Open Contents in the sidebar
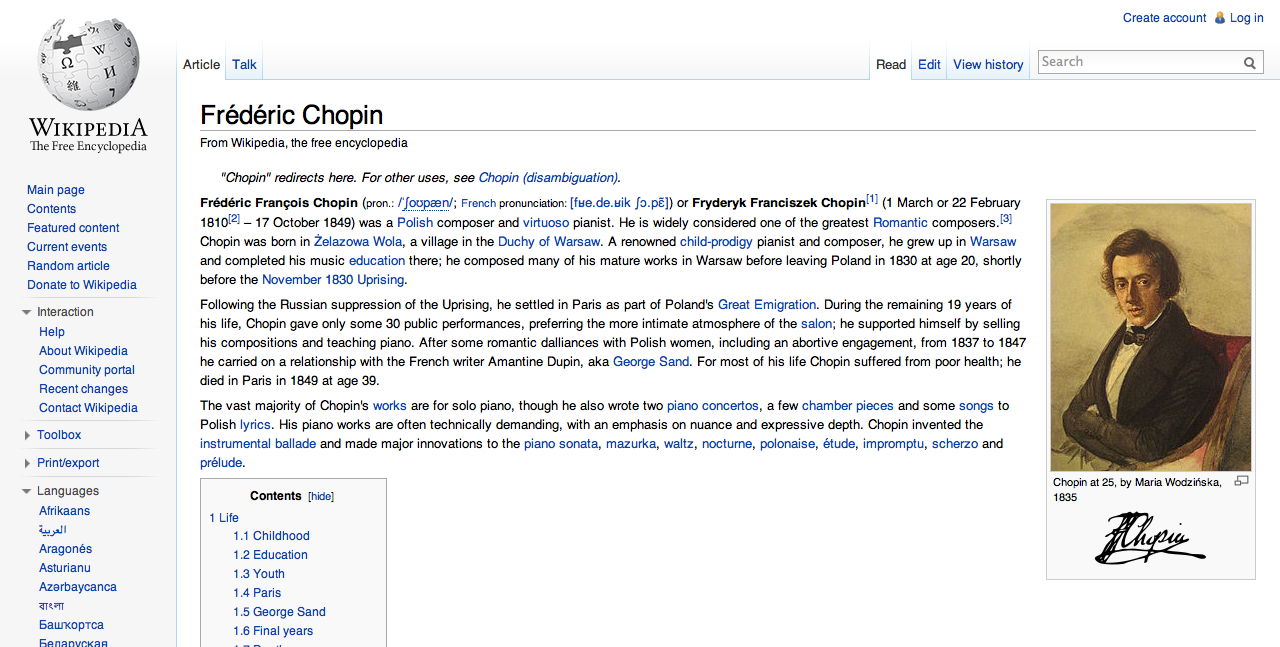This screenshot has width=1280, height=647. click(51, 209)
